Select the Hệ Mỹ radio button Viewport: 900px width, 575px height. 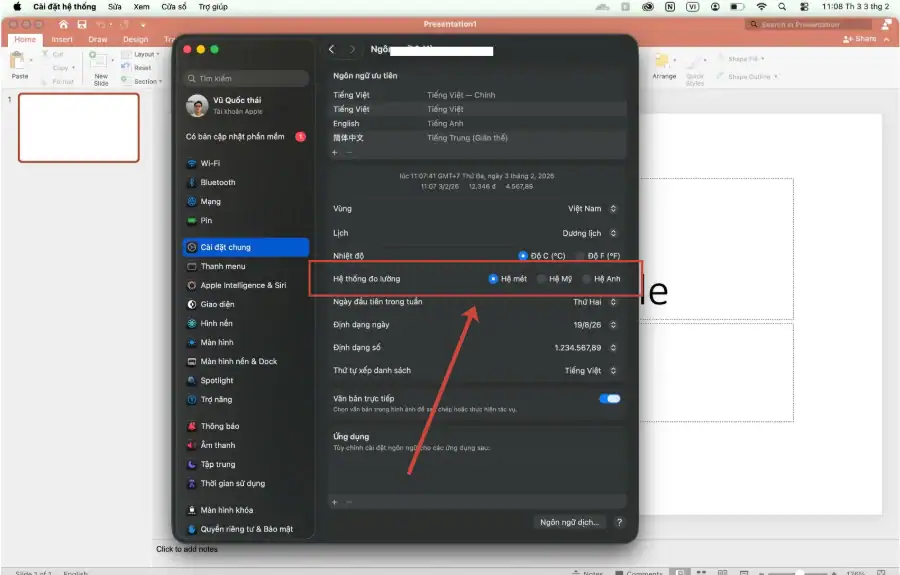tap(543, 279)
